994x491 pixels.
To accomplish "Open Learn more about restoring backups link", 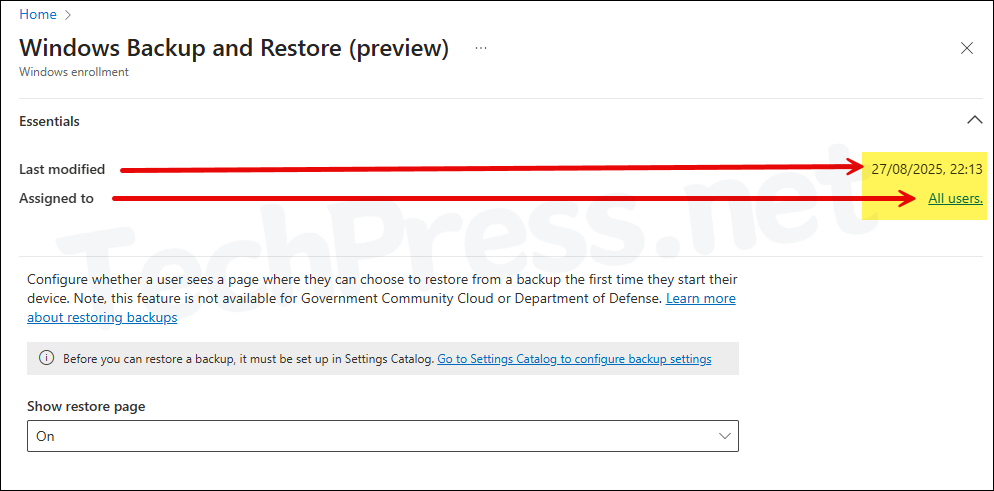I will pyautogui.click(x=381, y=307).
